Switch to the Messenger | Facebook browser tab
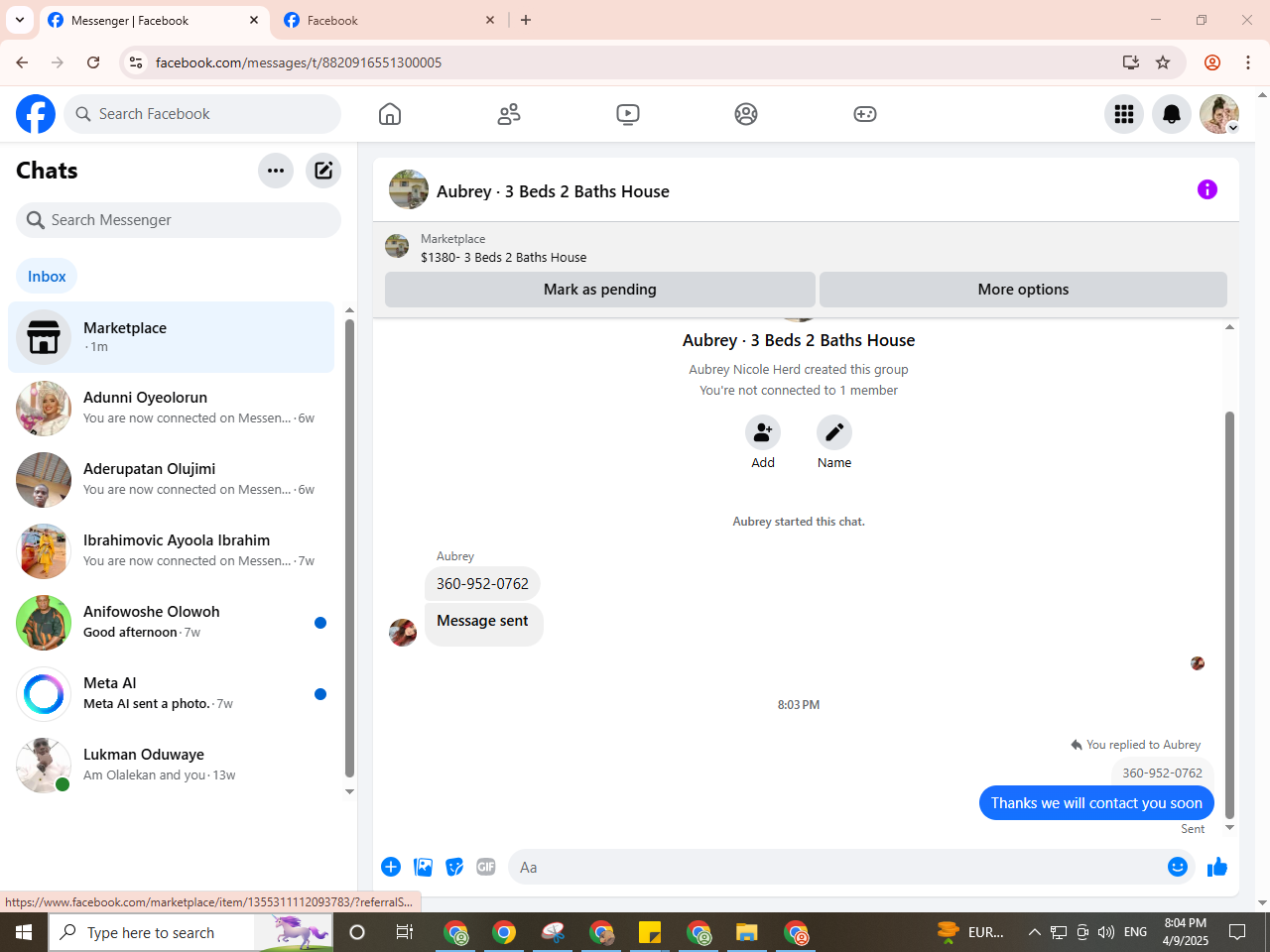The width and height of the screenshot is (1270, 952). click(154, 20)
